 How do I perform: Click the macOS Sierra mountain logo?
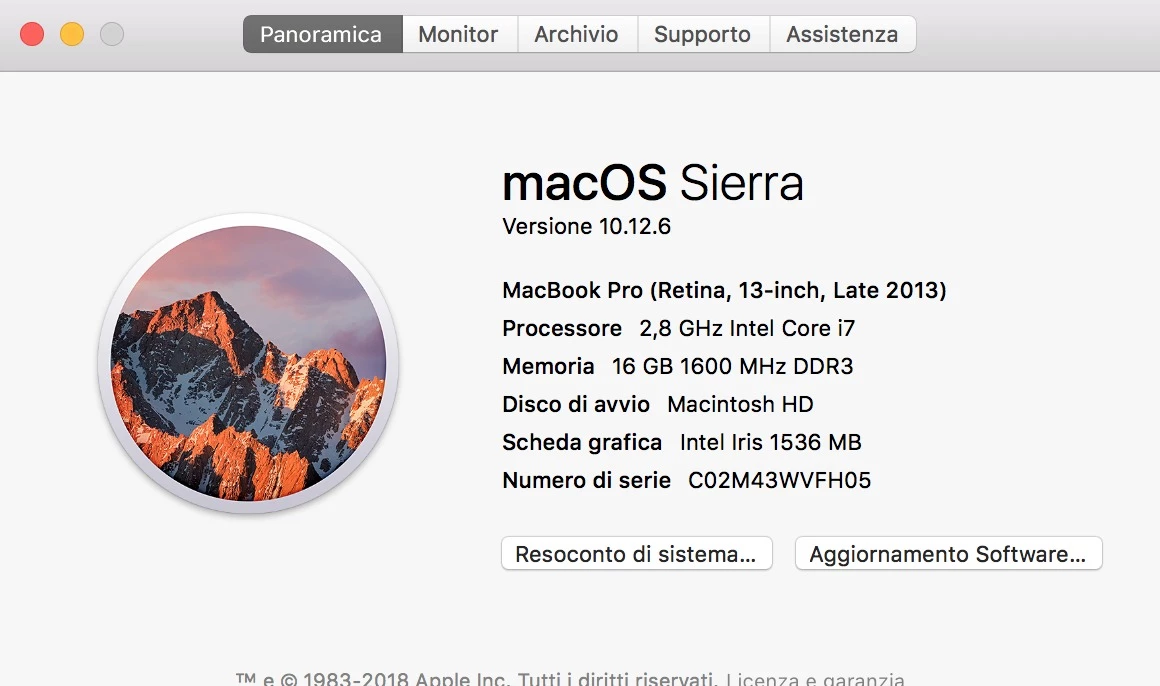pos(248,363)
